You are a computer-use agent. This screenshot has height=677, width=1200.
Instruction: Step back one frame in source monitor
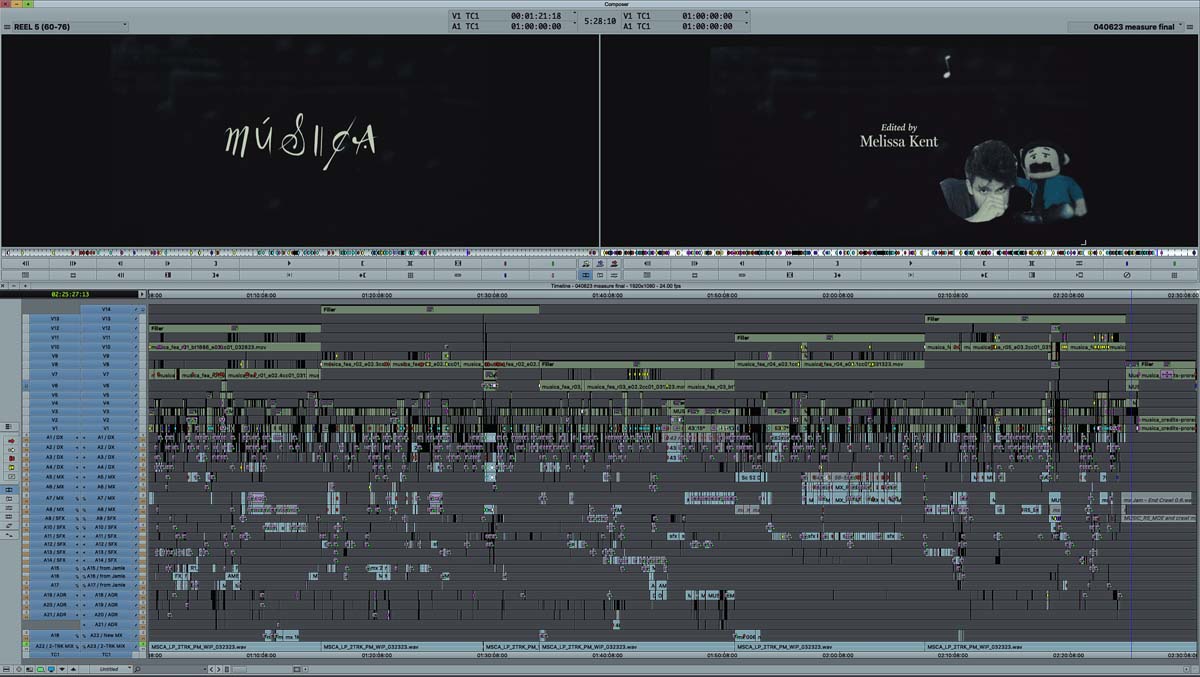(120, 262)
